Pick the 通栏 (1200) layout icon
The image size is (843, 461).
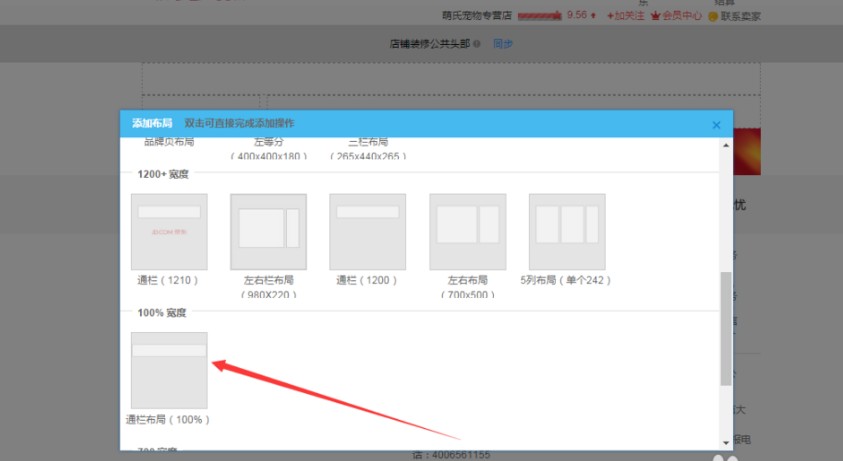coord(367,231)
